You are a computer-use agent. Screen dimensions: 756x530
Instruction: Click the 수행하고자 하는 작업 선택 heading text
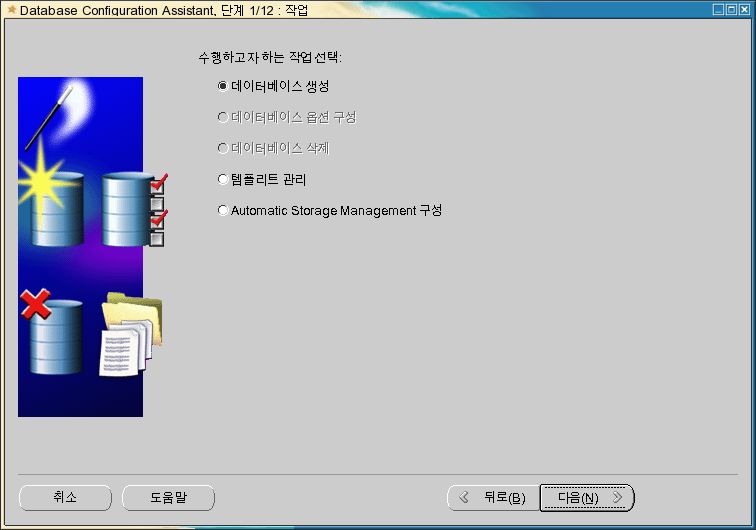(x=270, y=57)
